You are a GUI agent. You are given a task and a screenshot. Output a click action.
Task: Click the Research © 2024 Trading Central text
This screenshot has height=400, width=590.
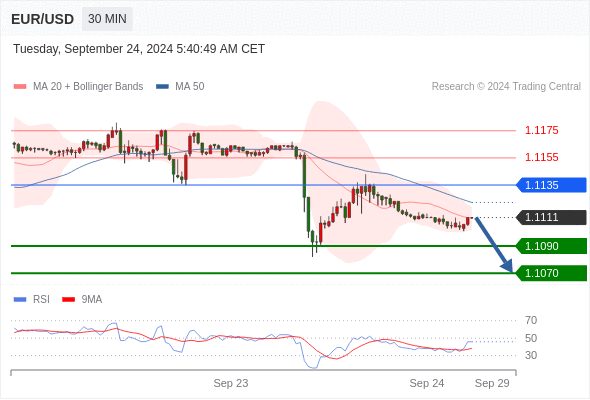coord(506,87)
